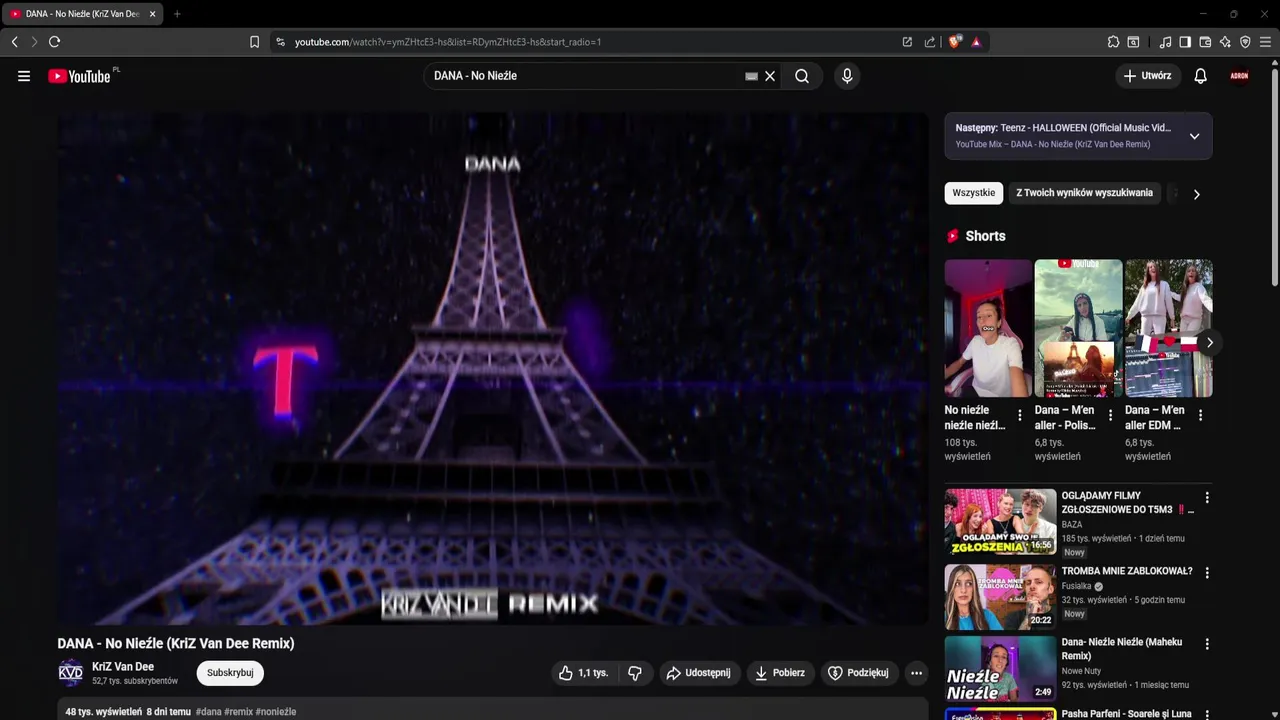Open the tab search icon in toolbar
The width and height of the screenshot is (1280, 720).
pos(1133,42)
